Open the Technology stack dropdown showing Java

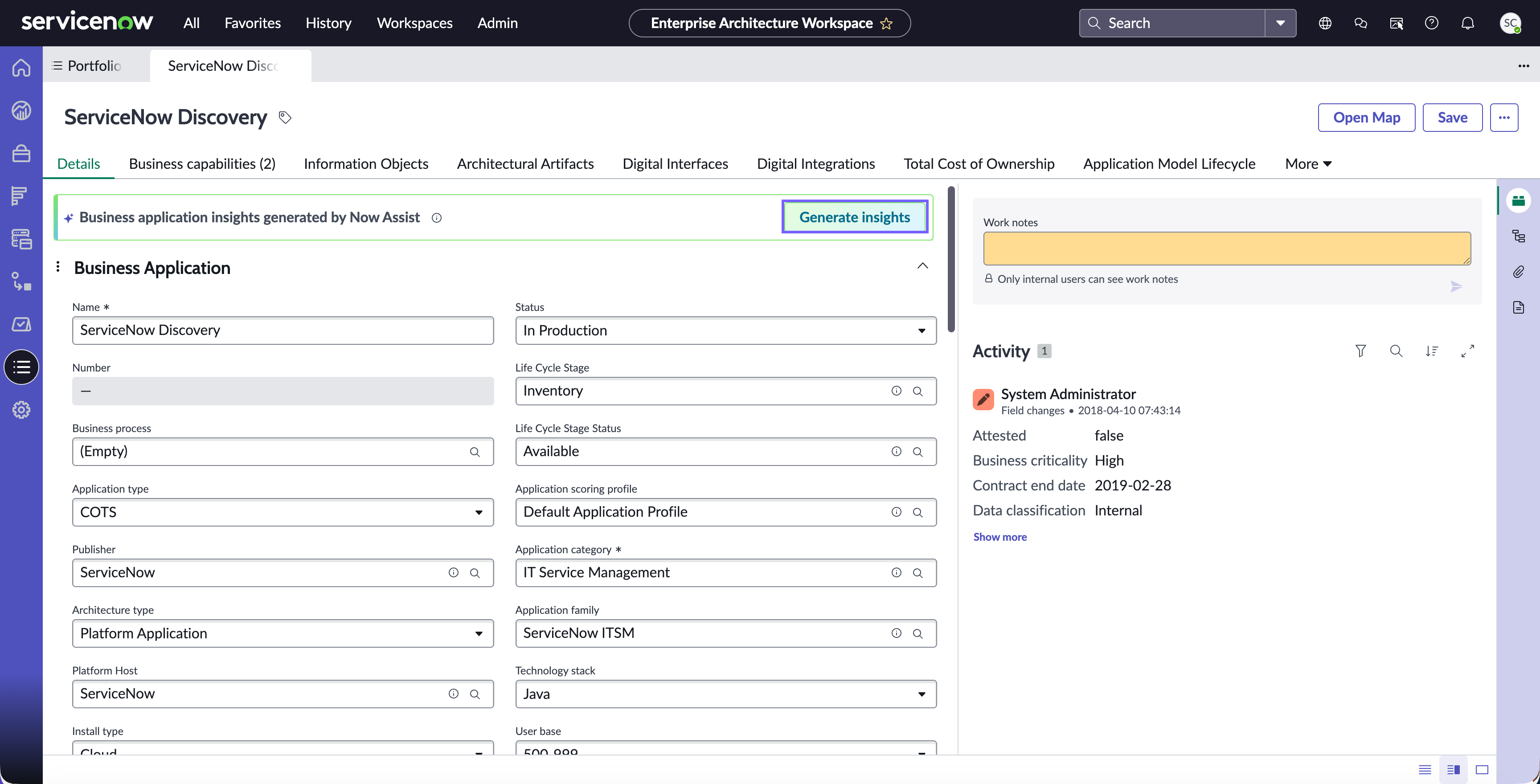726,694
